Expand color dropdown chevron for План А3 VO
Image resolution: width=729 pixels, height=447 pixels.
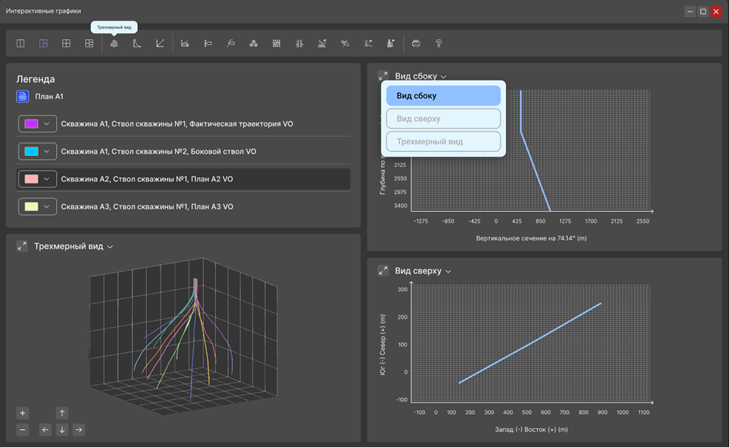(x=46, y=207)
